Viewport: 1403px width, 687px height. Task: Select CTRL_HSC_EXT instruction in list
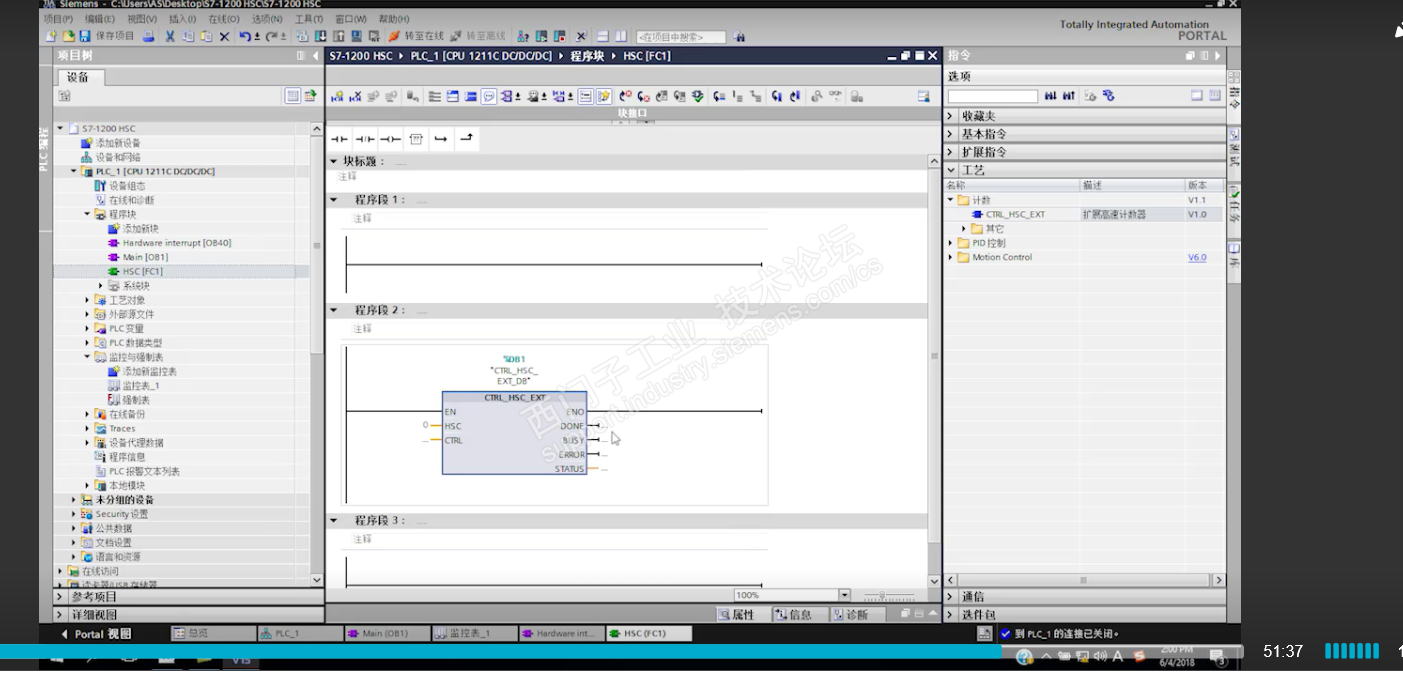point(1015,214)
